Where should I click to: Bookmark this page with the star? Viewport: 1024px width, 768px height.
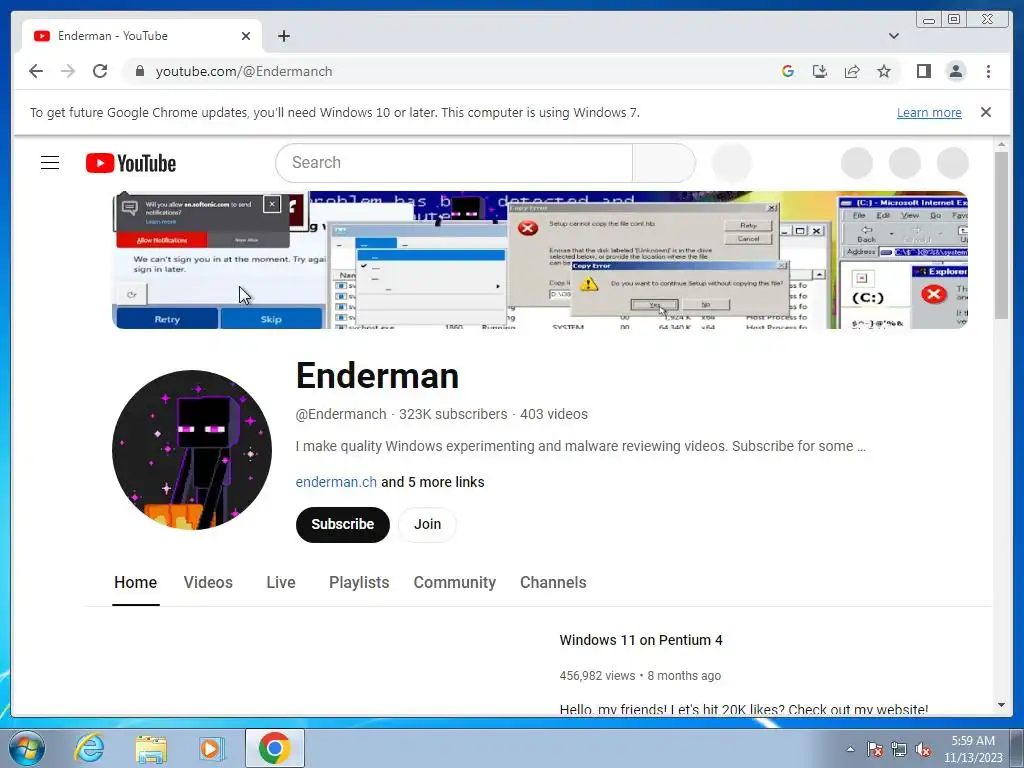884,71
